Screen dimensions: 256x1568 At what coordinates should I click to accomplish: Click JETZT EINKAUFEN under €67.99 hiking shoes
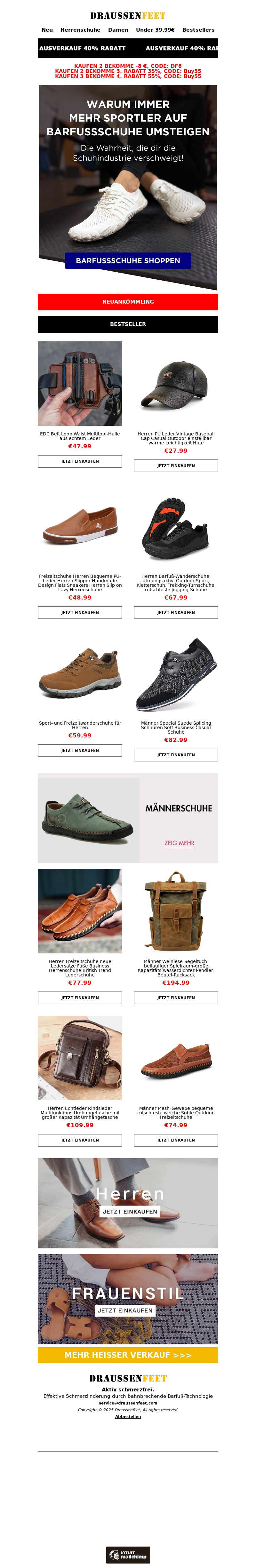176,612
